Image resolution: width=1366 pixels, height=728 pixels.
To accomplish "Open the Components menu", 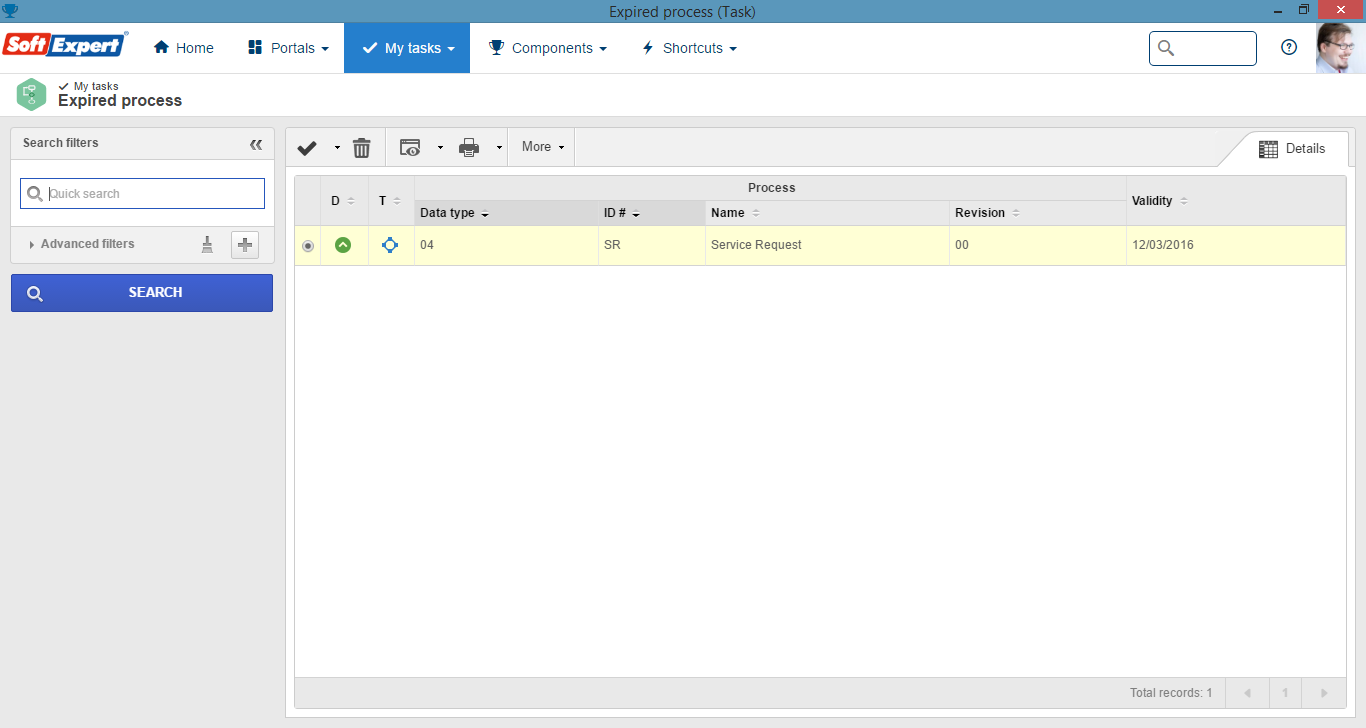I will point(548,48).
